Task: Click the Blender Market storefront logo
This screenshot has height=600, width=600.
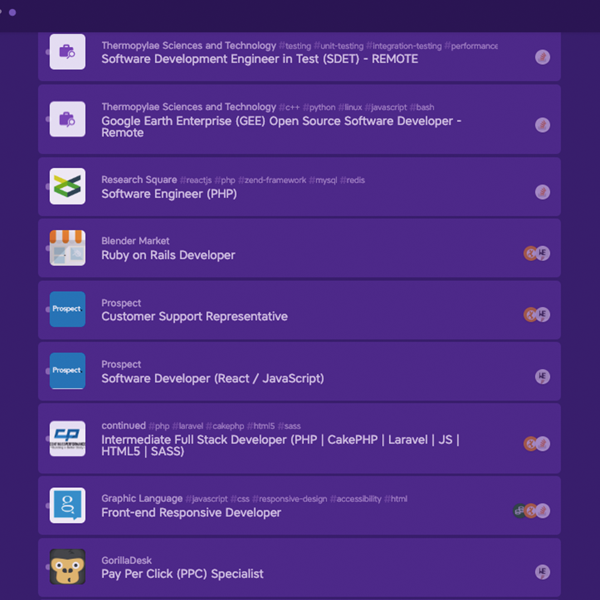Action: [67, 248]
